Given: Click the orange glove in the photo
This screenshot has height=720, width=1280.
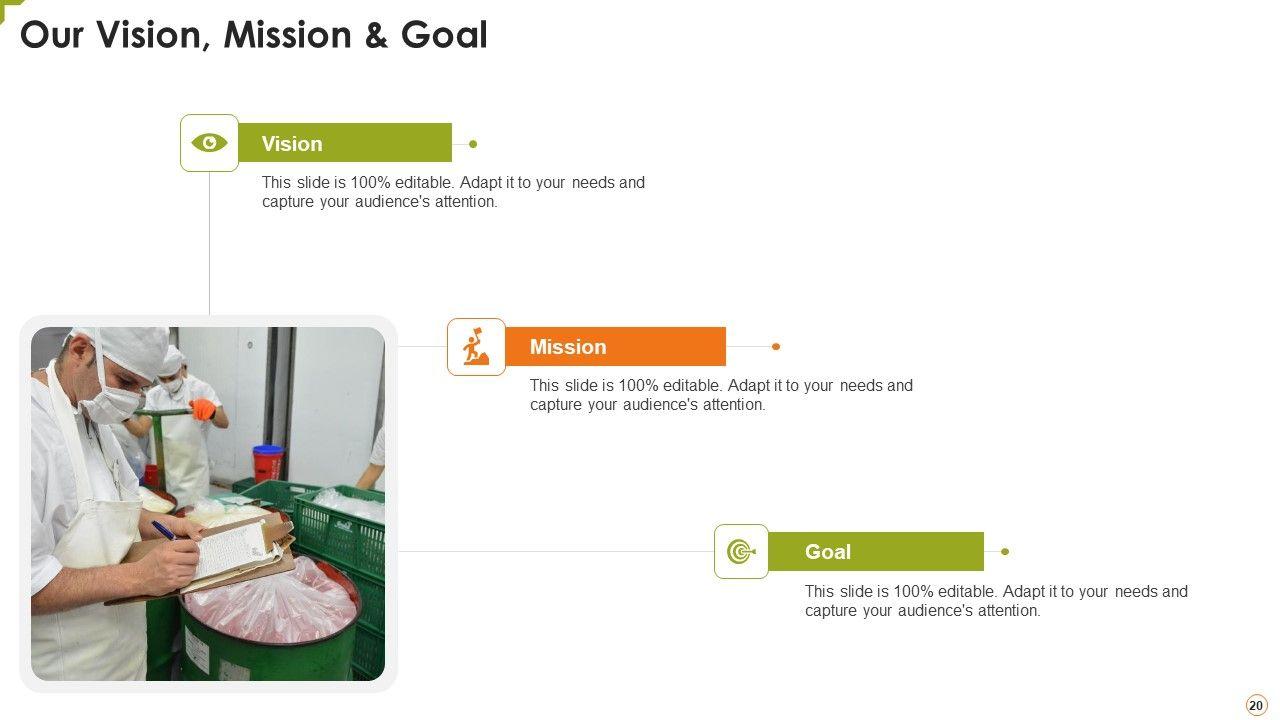Looking at the screenshot, I should 203,409.
